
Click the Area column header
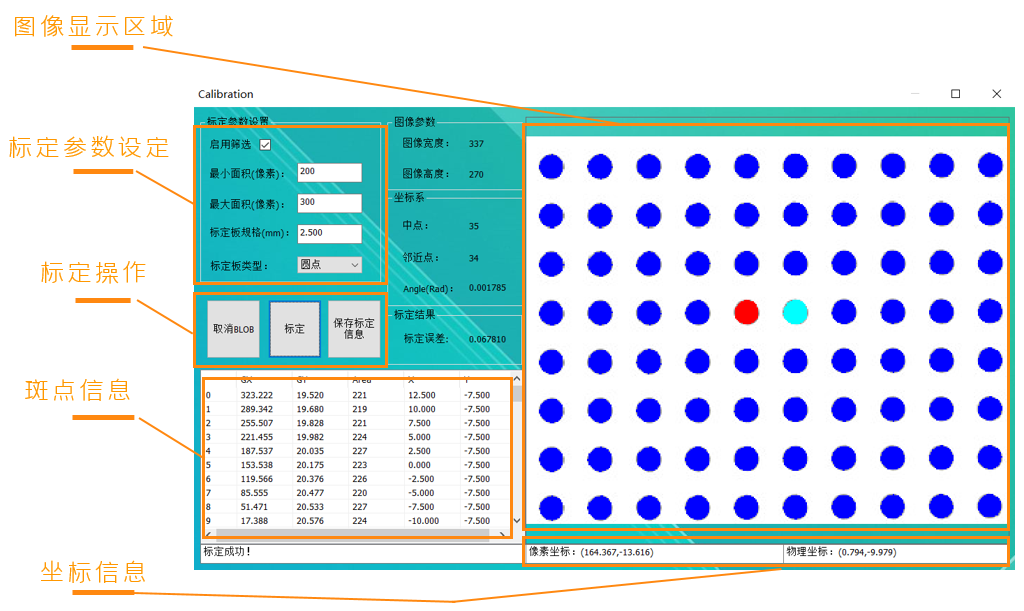coord(361,380)
